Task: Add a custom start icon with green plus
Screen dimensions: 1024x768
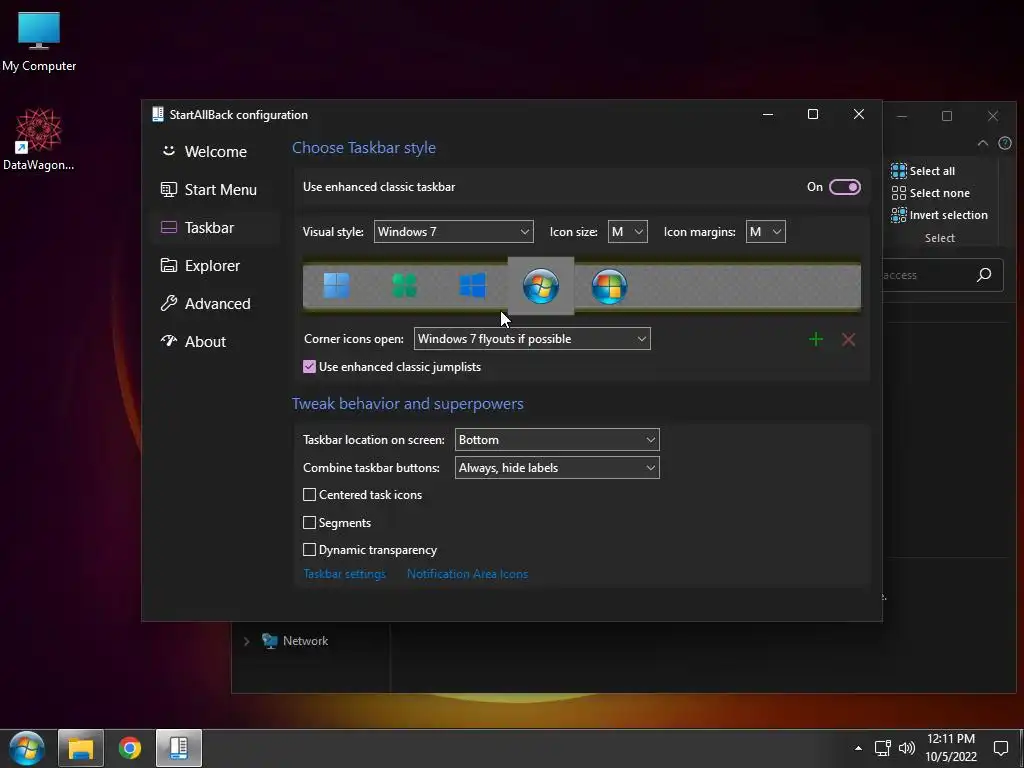Action: coord(816,339)
